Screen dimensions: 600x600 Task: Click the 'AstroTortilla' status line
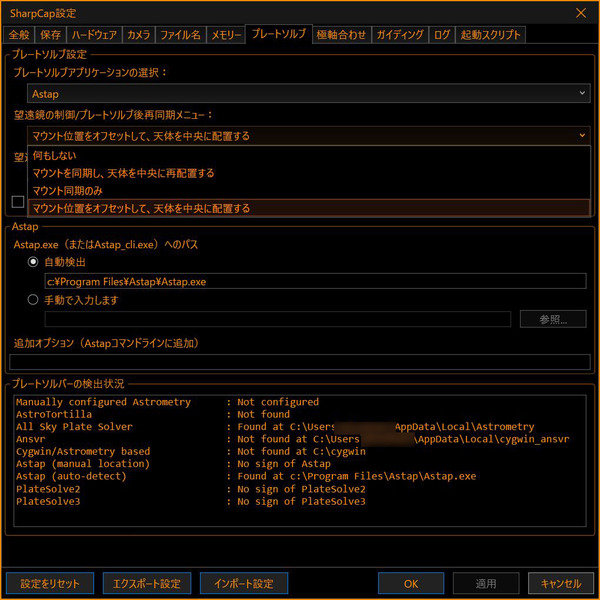153,414
